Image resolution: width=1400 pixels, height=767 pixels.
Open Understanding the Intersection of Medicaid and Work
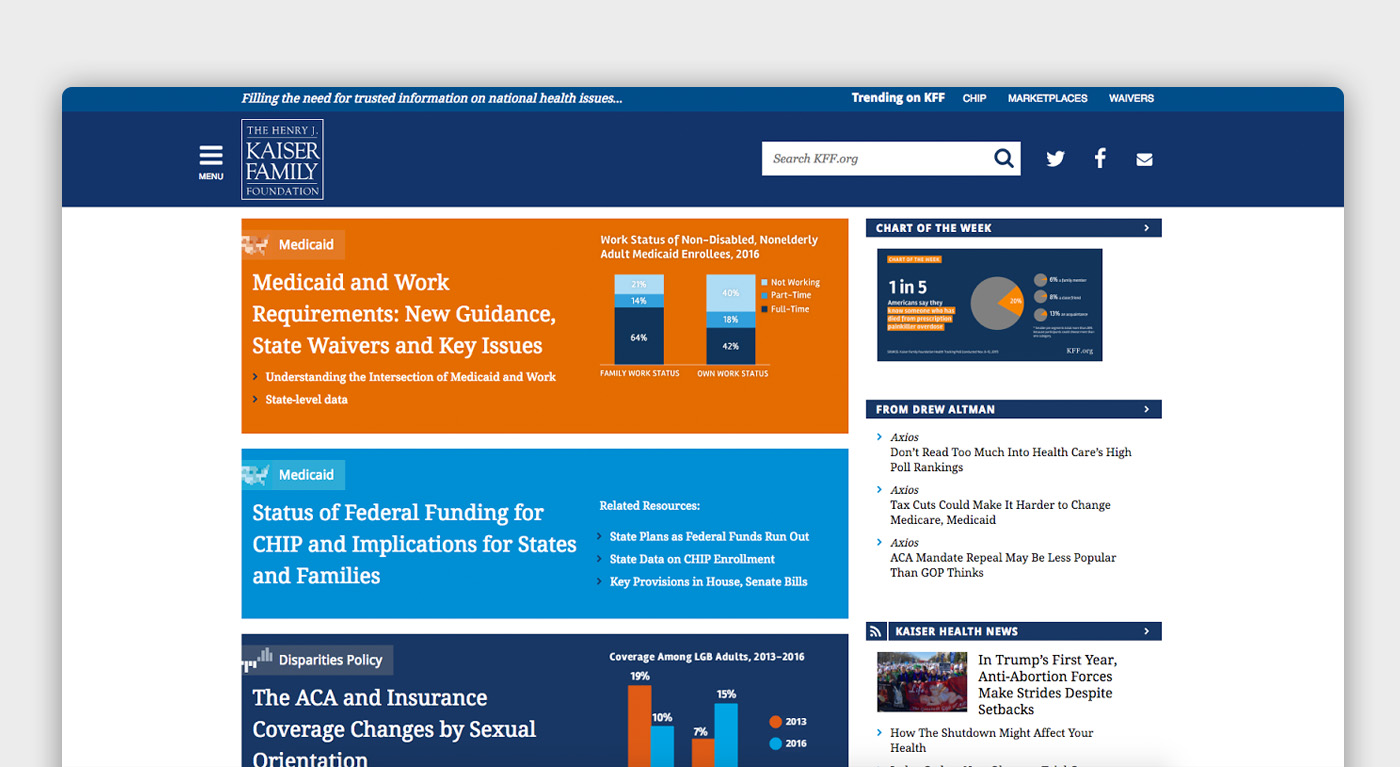[411, 377]
